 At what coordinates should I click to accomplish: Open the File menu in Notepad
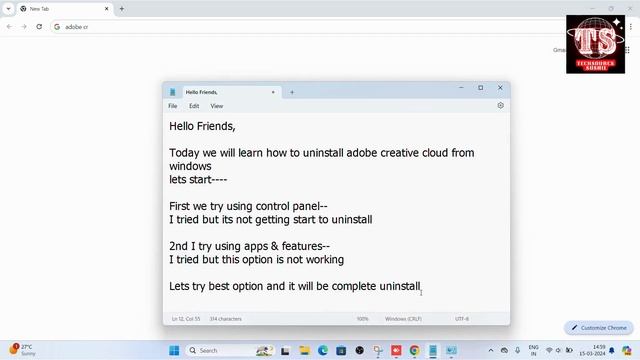(x=173, y=106)
